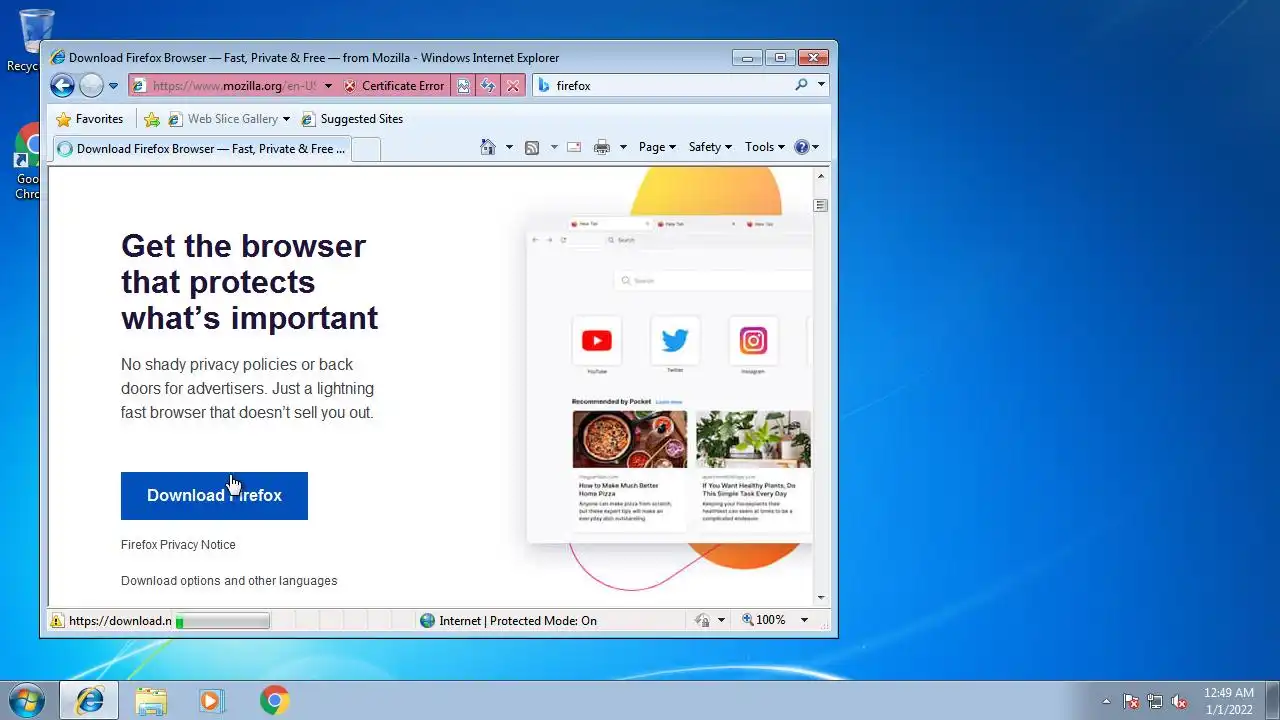Open the Help question mark menu
The width and height of the screenshot is (1280, 720).
coord(806,147)
